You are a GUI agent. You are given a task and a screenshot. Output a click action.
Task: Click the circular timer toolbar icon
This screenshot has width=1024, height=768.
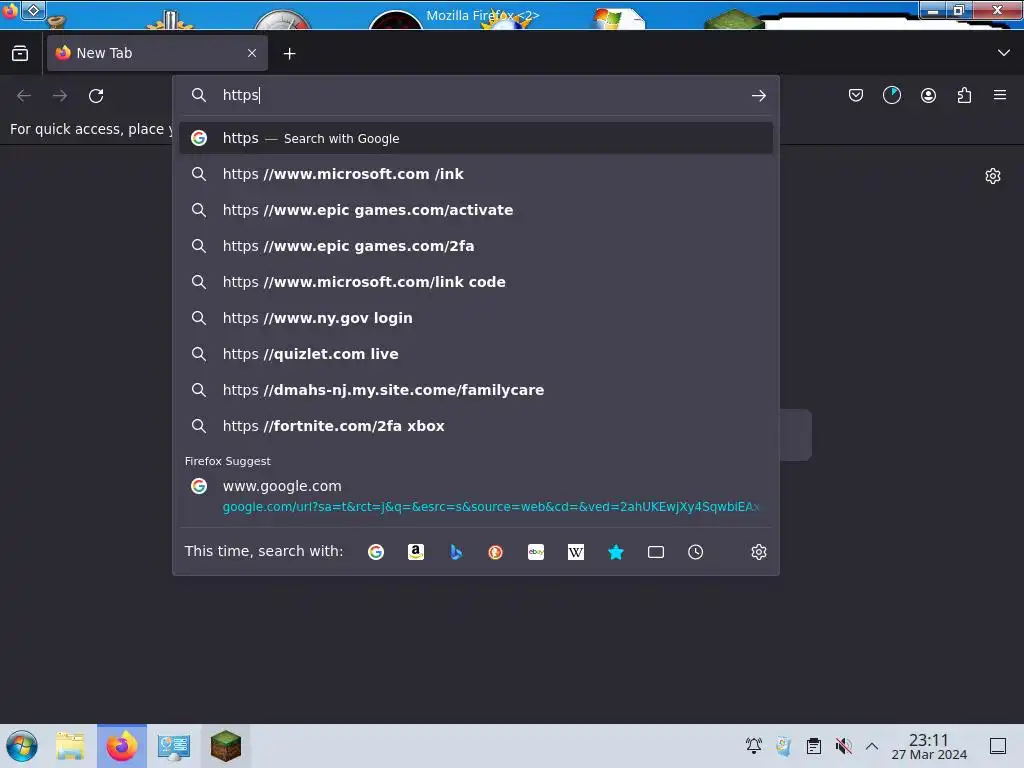click(891, 95)
